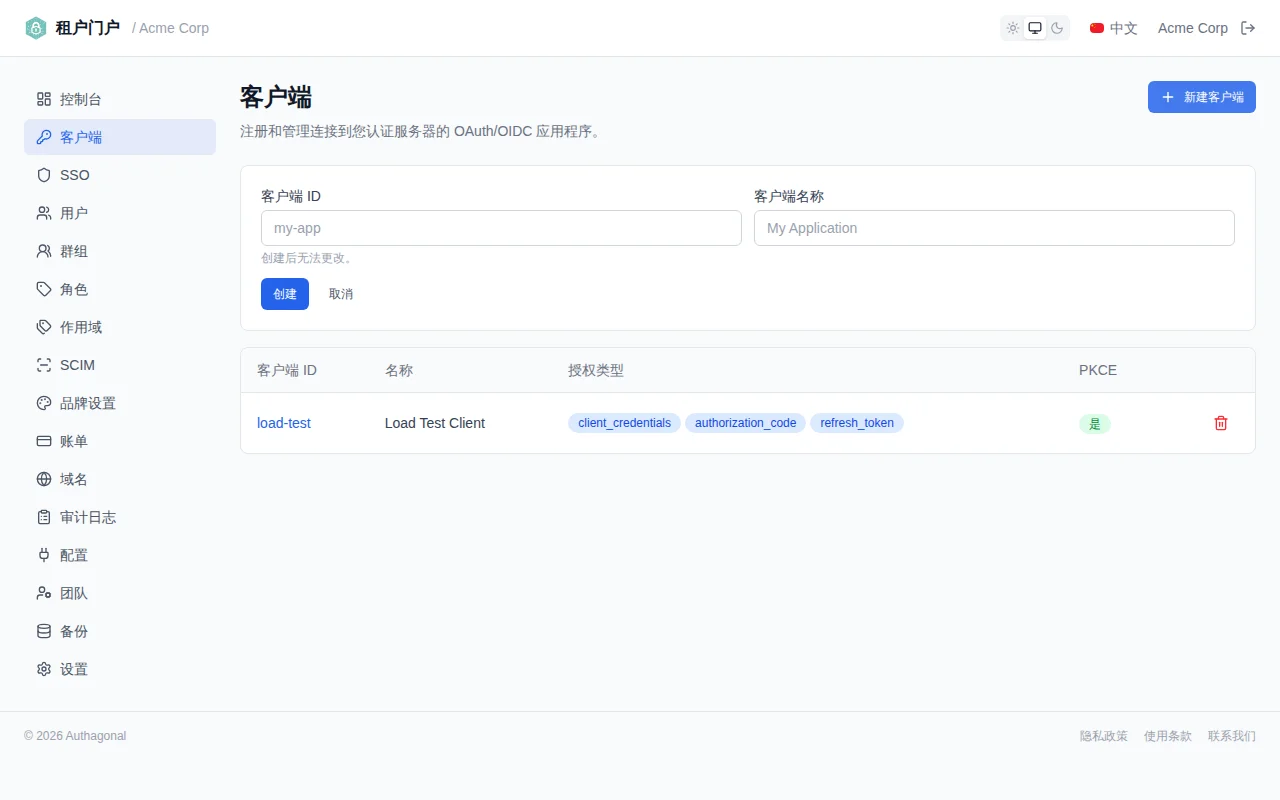Click the 使用条款 footer link
Screen dimensions: 1280x800
tap(1168, 736)
